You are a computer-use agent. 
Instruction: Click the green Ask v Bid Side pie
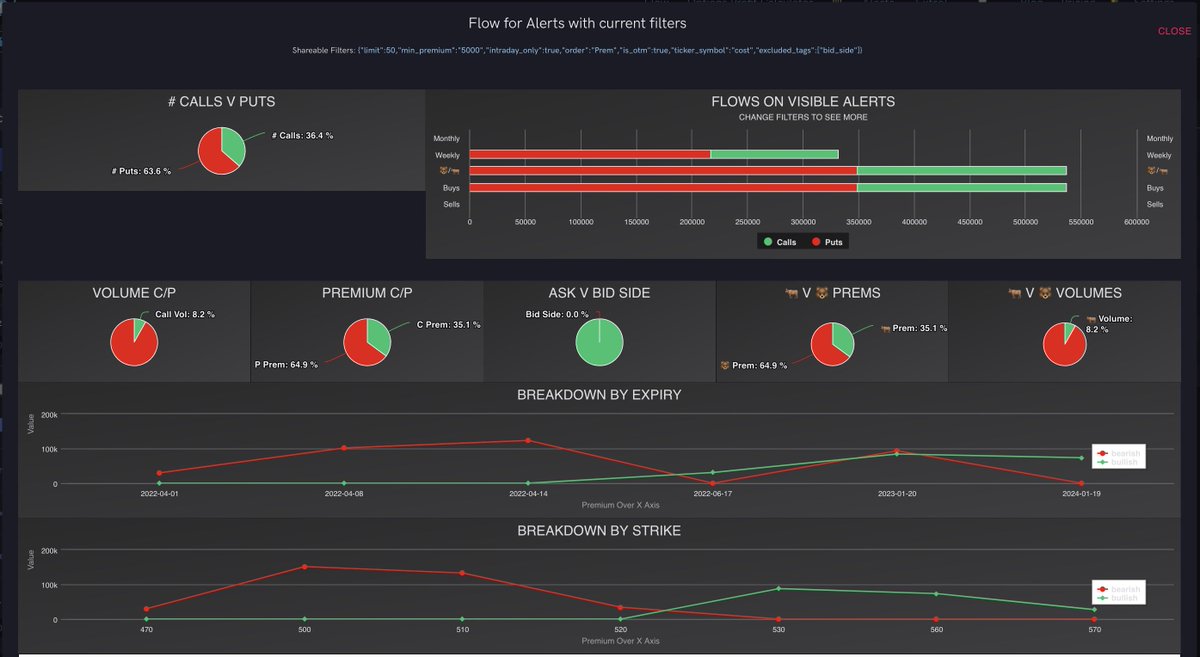(x=599, y=342)
